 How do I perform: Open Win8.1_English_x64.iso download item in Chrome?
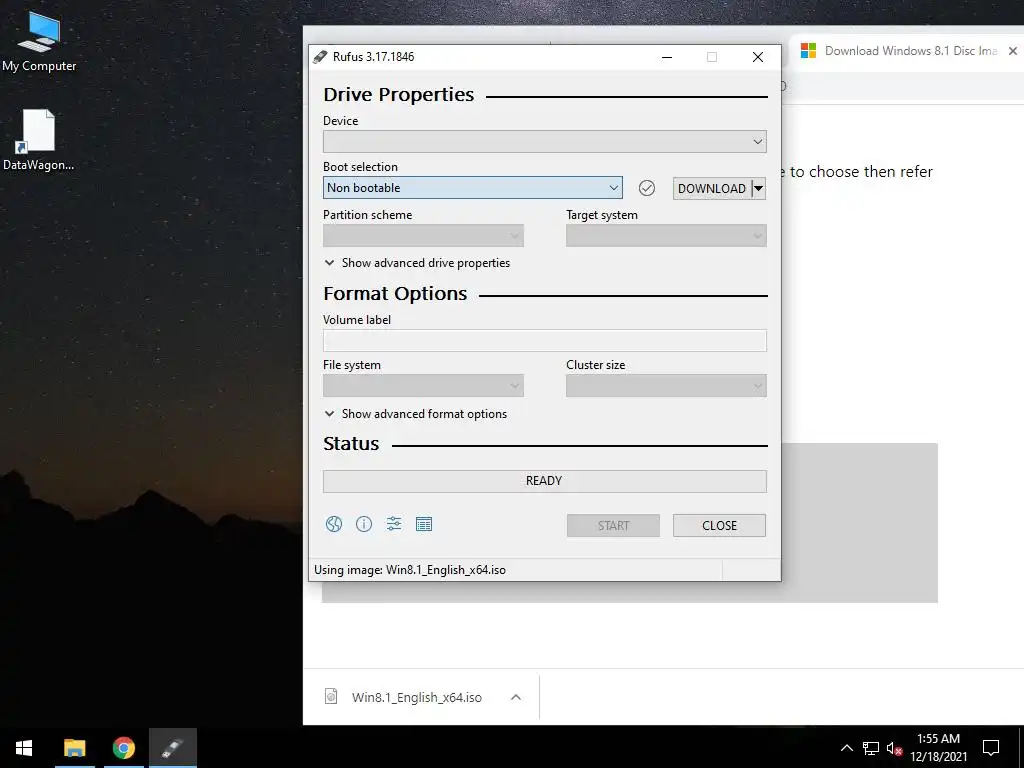pos(417,697)
